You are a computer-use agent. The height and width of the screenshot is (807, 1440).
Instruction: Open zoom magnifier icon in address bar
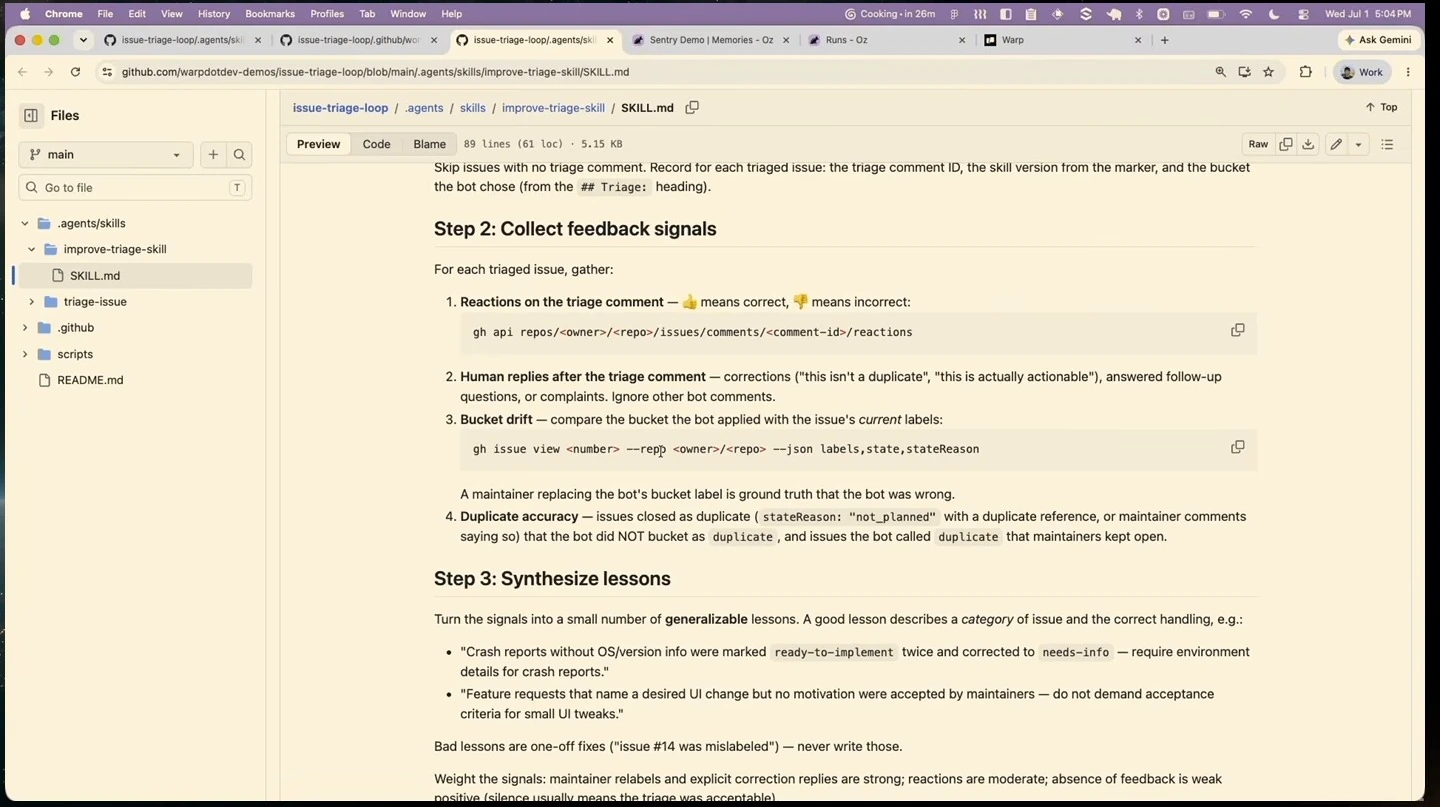[x=1220, y=72]
